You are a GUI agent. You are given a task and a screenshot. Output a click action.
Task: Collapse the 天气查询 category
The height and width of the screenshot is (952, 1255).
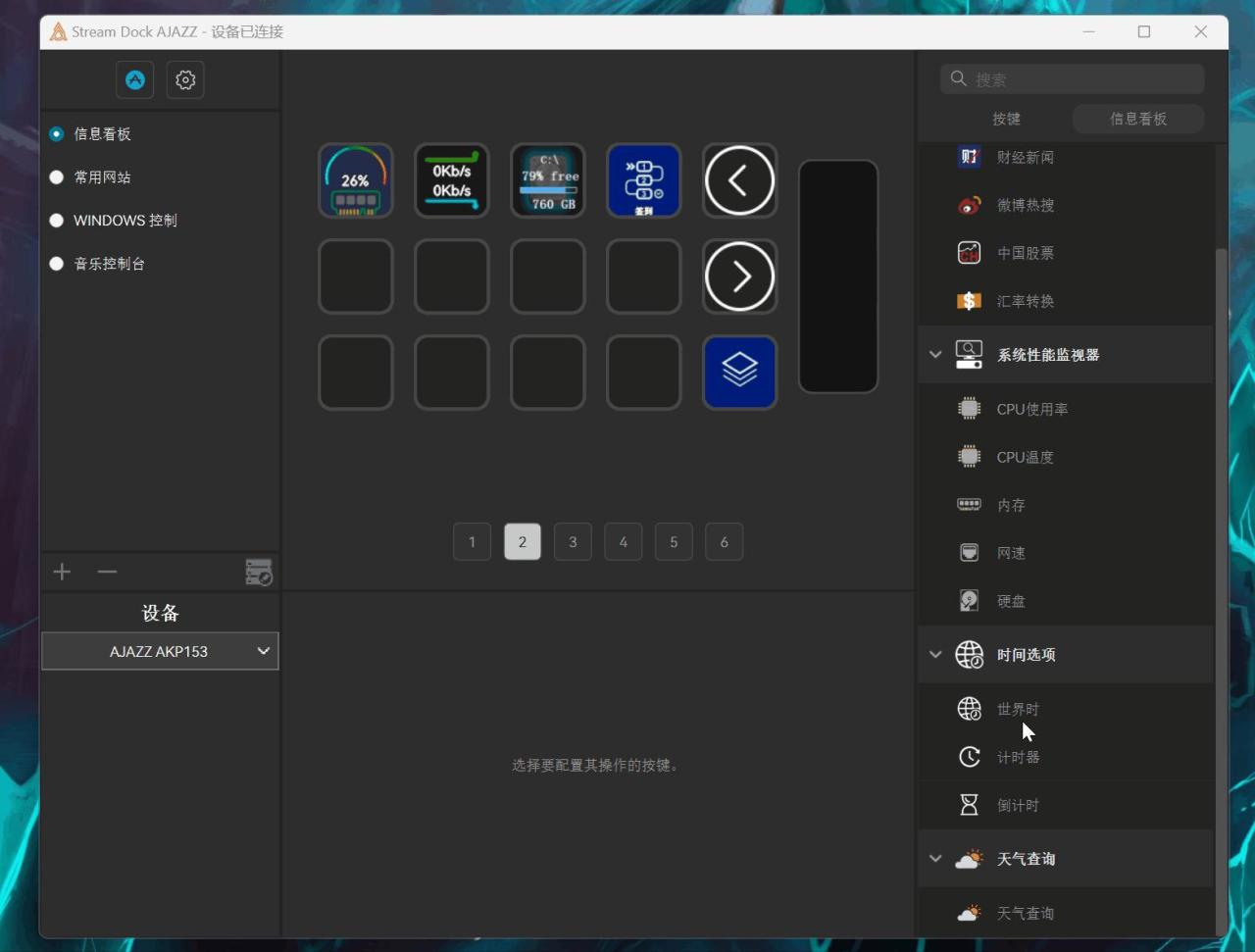[935, 859]
